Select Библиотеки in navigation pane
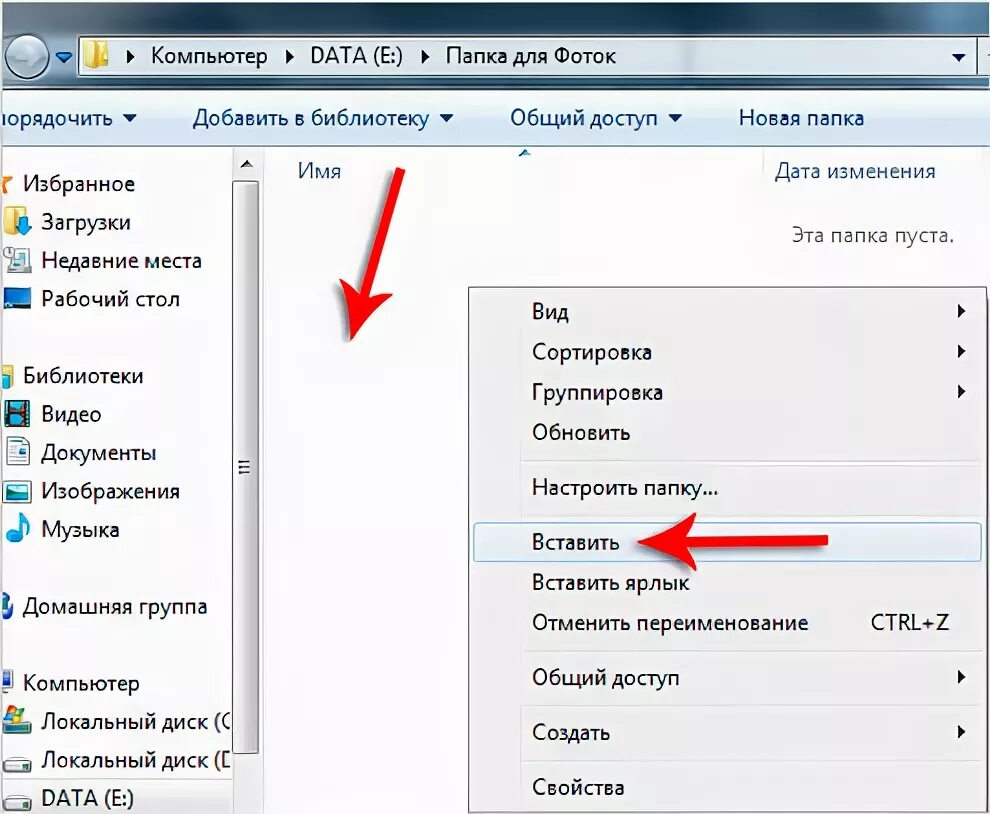 [x=83, y=376]
